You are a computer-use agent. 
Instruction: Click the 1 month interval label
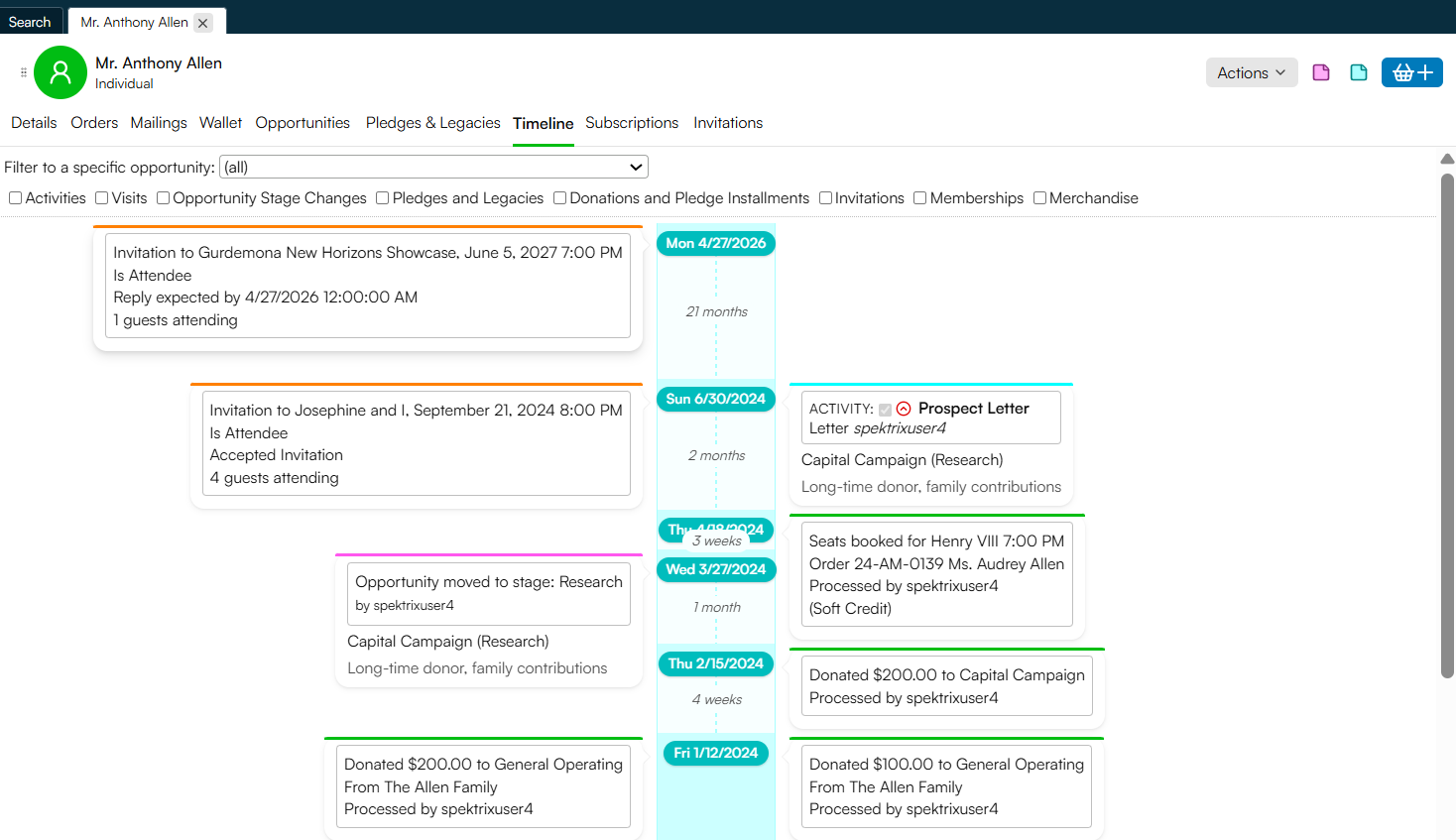click(x=716, y=607)
